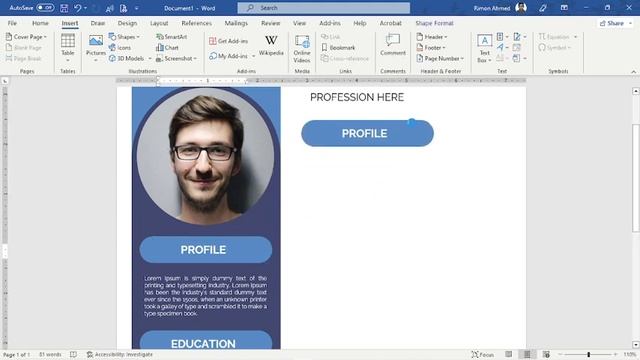Save the document with the floppy disk icon

pos(64,8)
